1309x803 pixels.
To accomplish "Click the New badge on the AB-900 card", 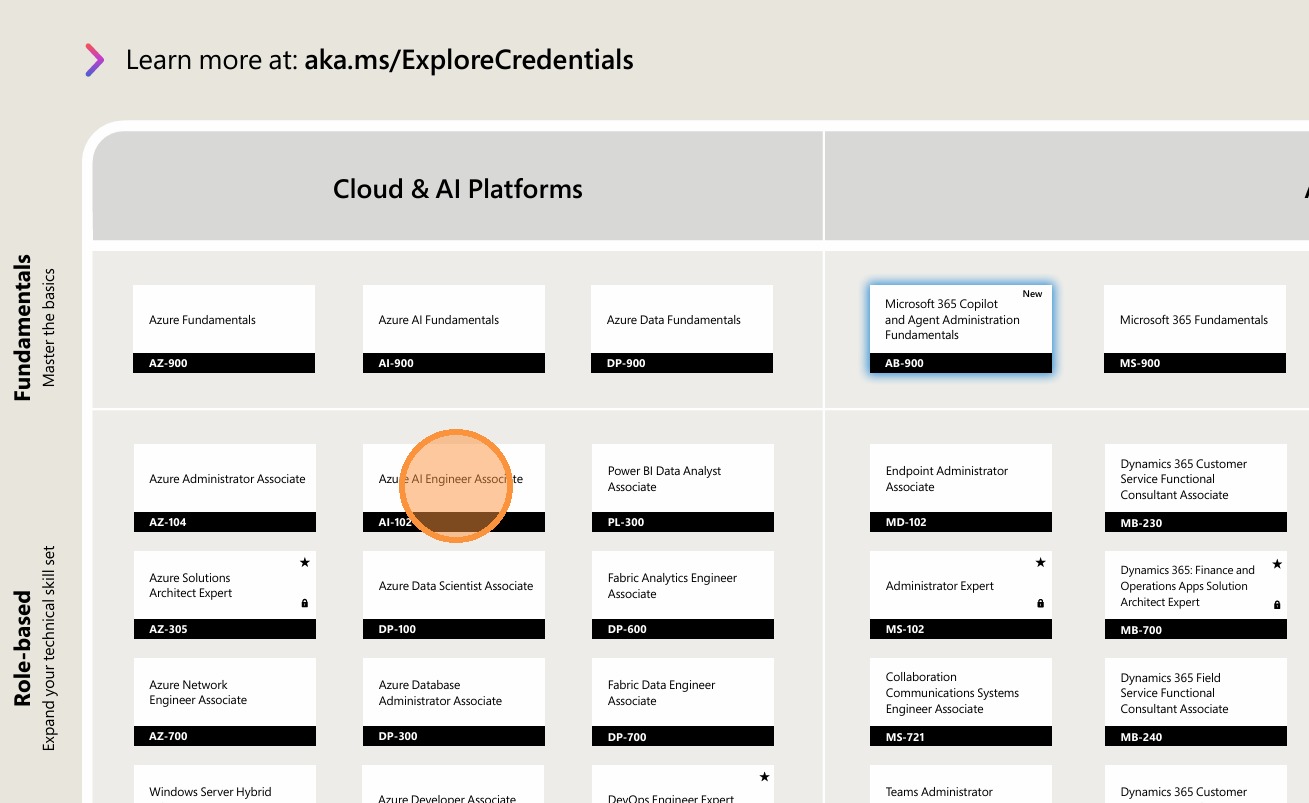I will pyautogui.click(x=1032, y=294).
